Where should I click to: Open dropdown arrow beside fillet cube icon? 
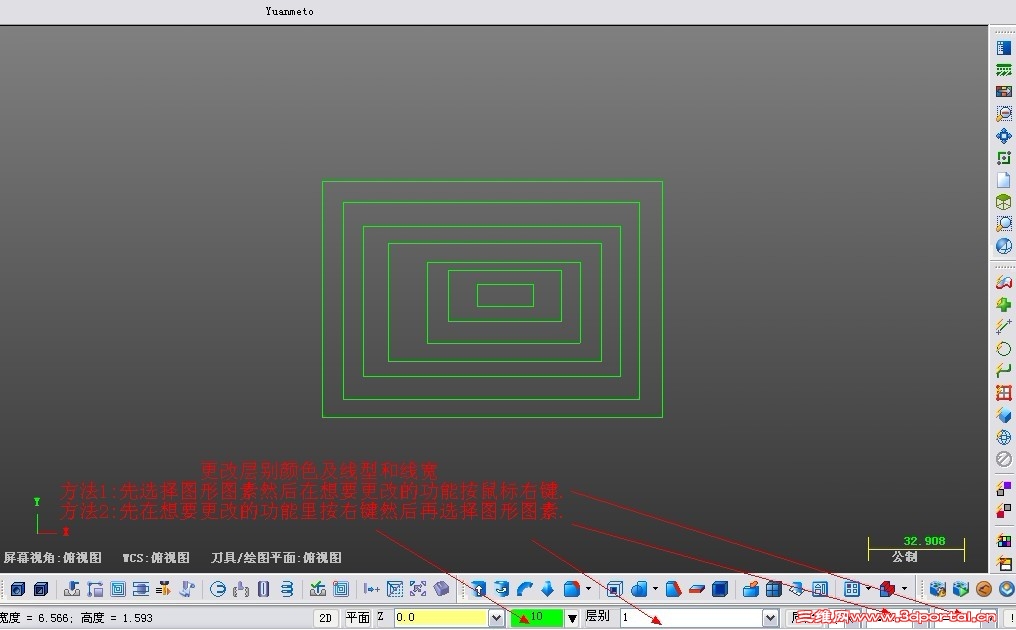(588, 589)
